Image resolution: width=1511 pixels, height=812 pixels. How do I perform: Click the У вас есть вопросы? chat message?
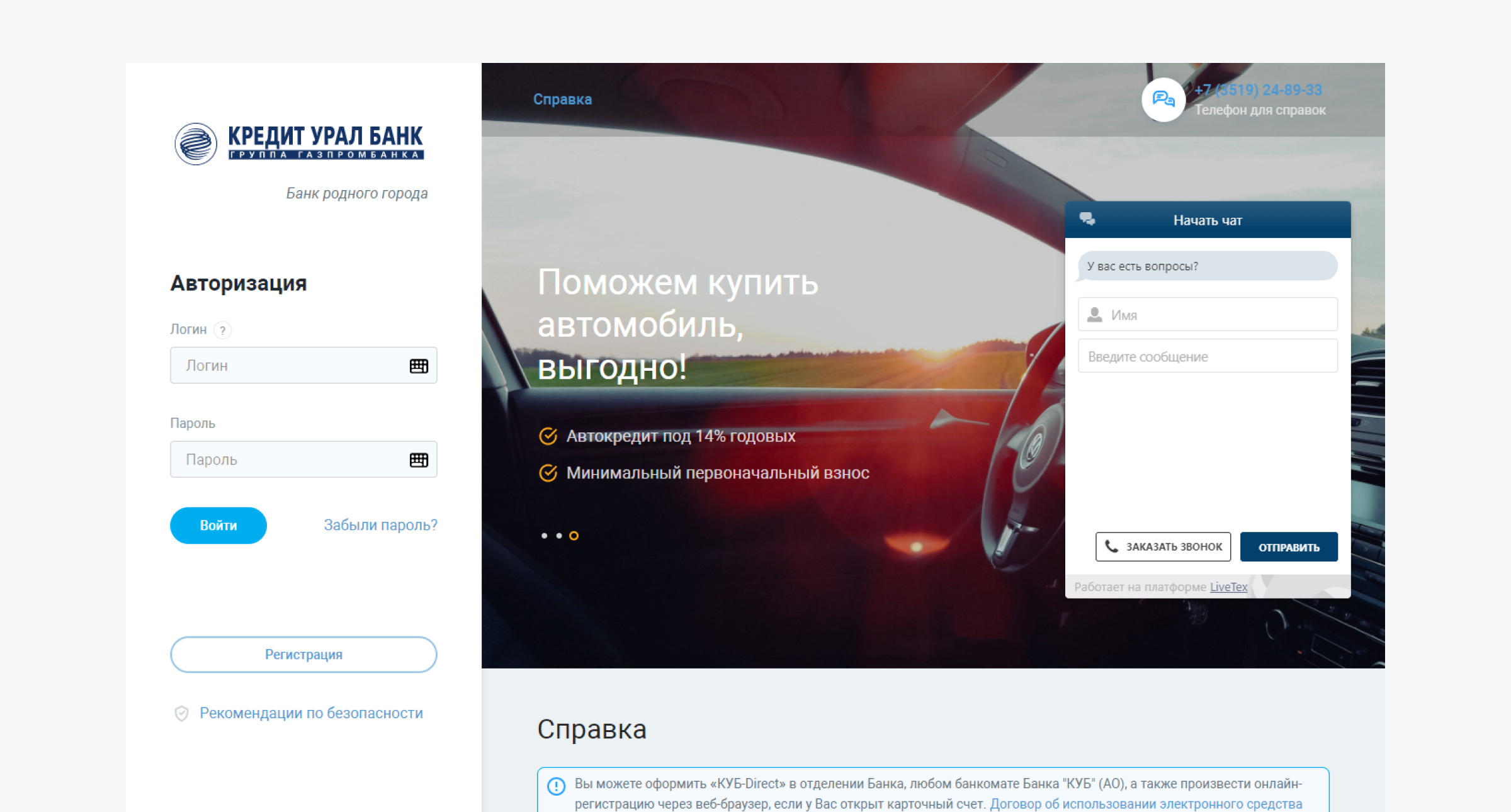(x=1208, y=266)
